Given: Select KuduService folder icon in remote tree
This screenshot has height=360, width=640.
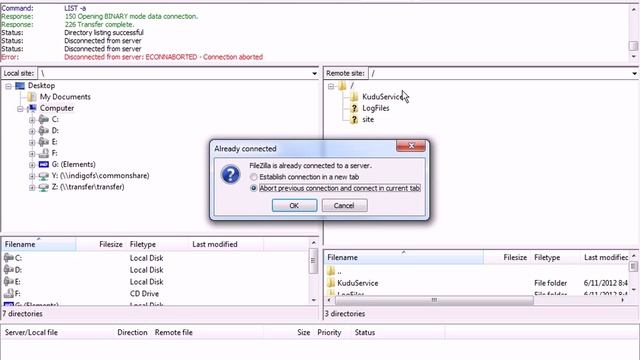Looking at the screenshot, I should click(x=354, y=97).
